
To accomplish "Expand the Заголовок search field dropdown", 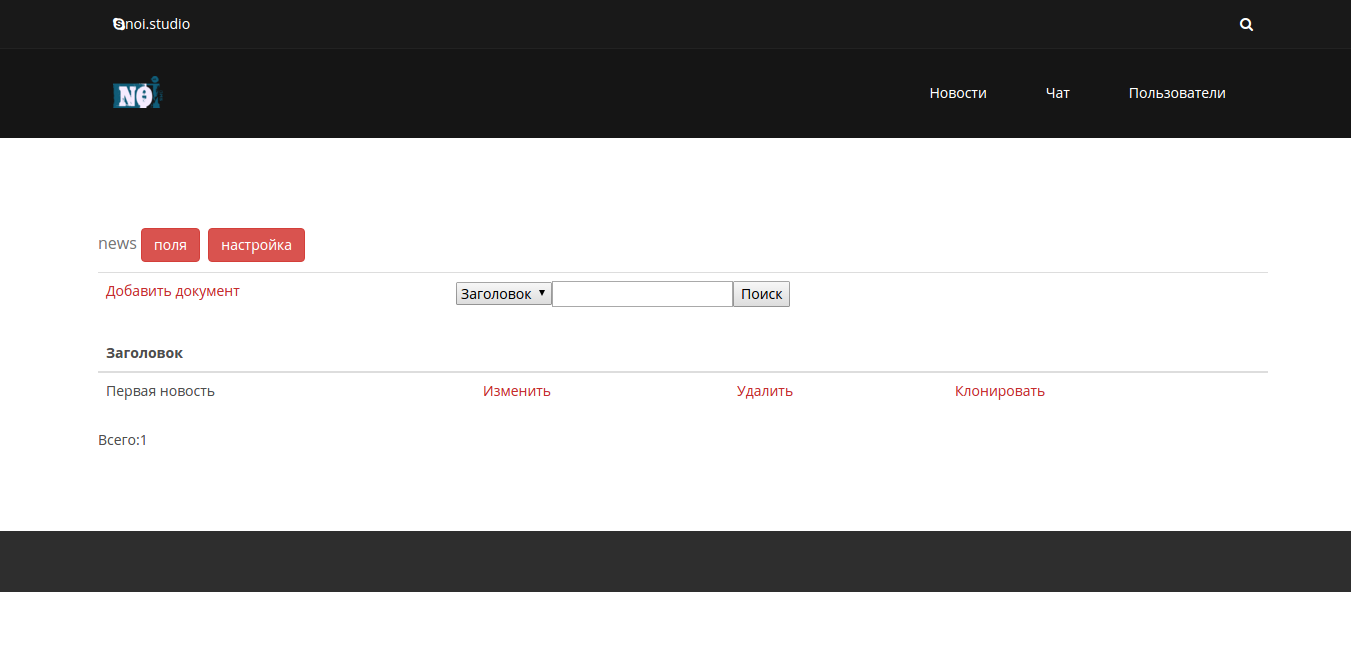I will click(503, 294).
